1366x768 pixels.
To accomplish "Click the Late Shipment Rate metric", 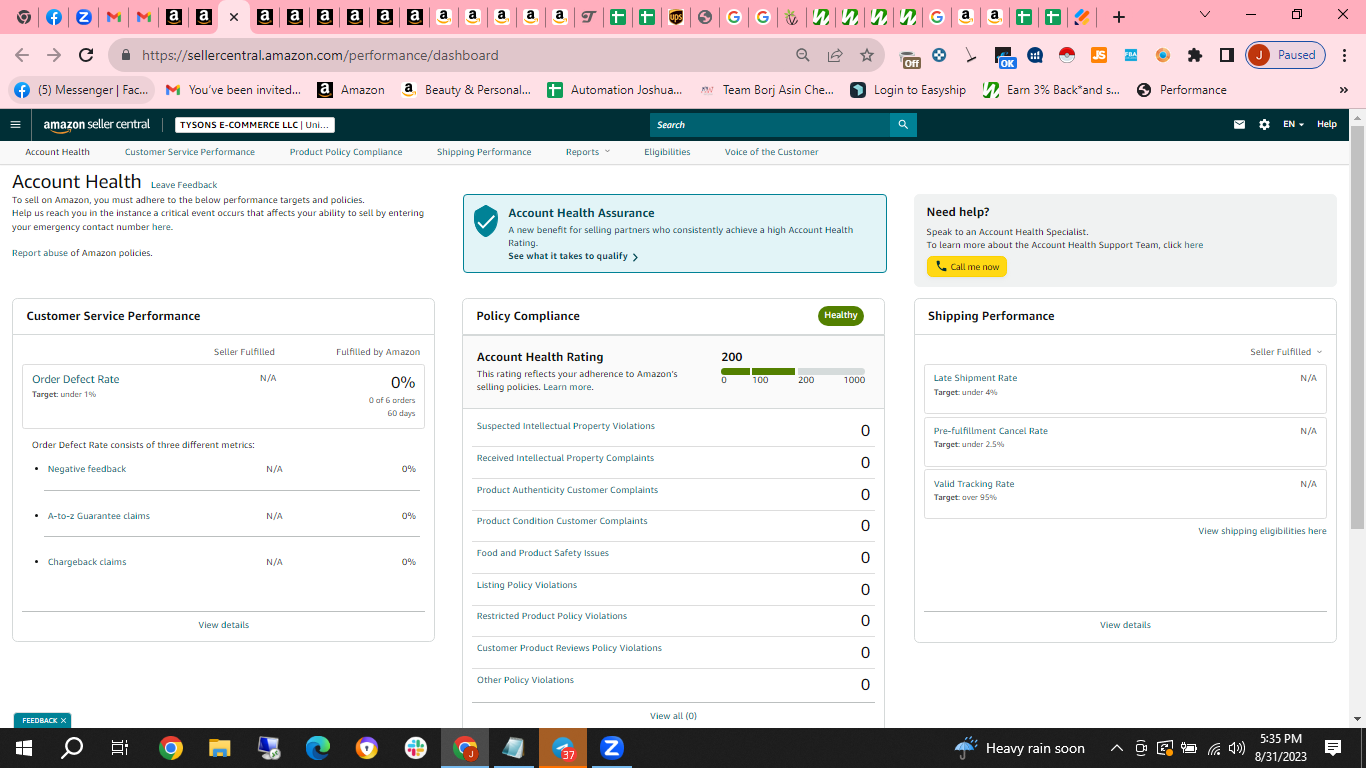I will pos(1125,389).
